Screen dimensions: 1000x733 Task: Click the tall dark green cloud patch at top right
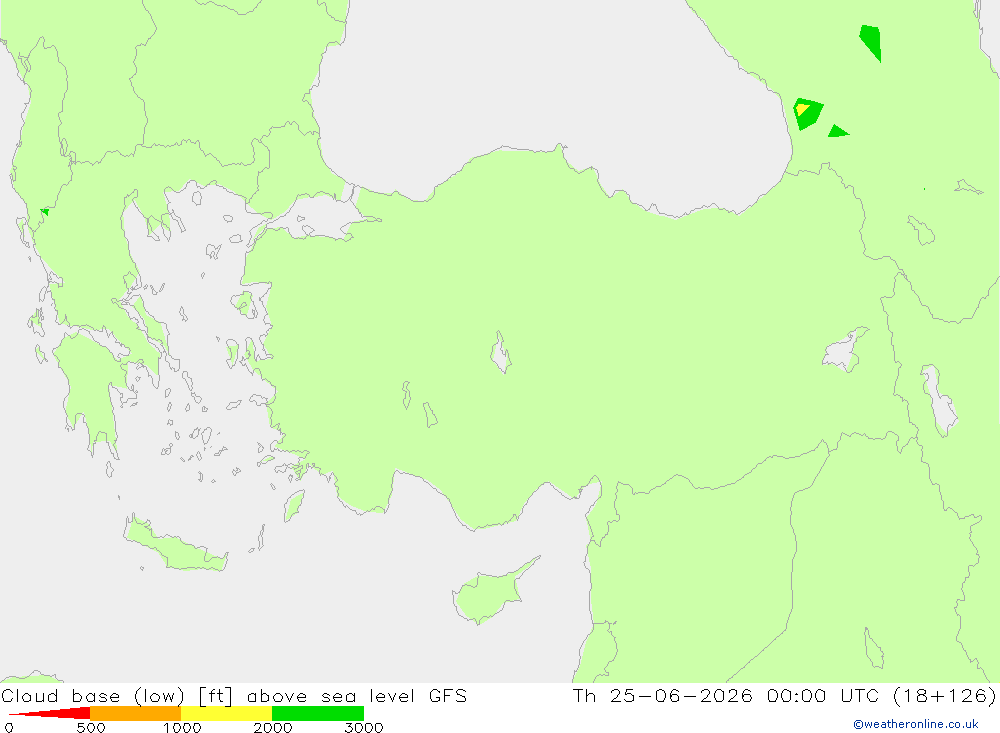click(x=871, y=42)
